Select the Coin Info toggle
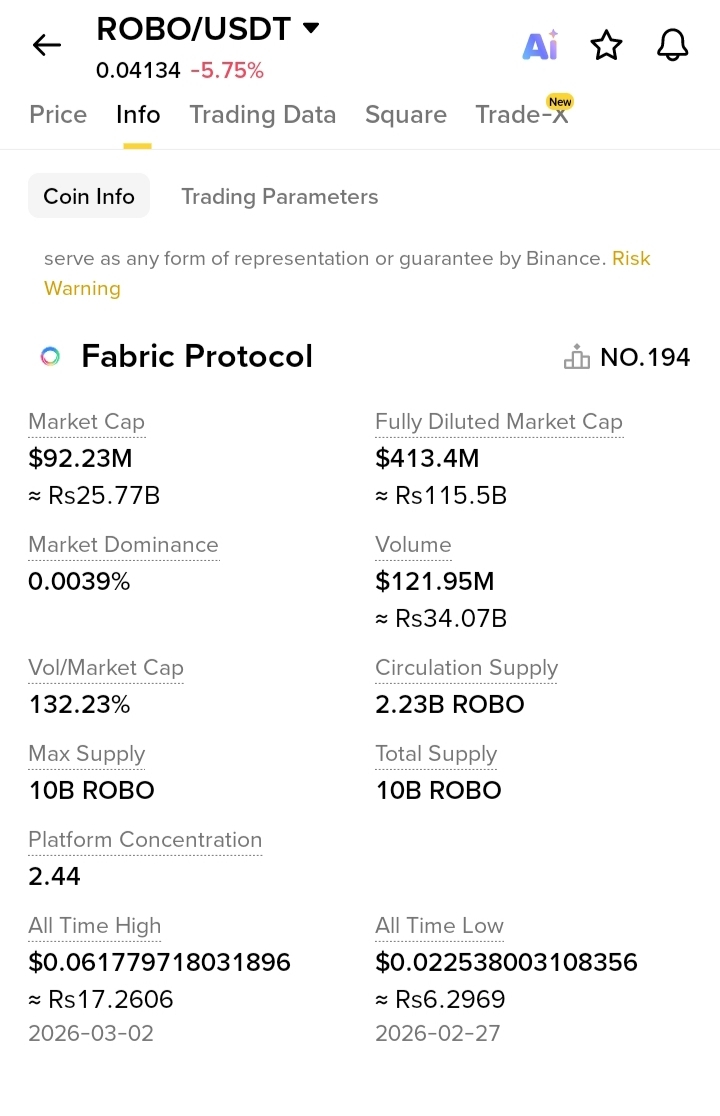The height and width of the screenshot is (1116, 720). click(x=89, y=196)
